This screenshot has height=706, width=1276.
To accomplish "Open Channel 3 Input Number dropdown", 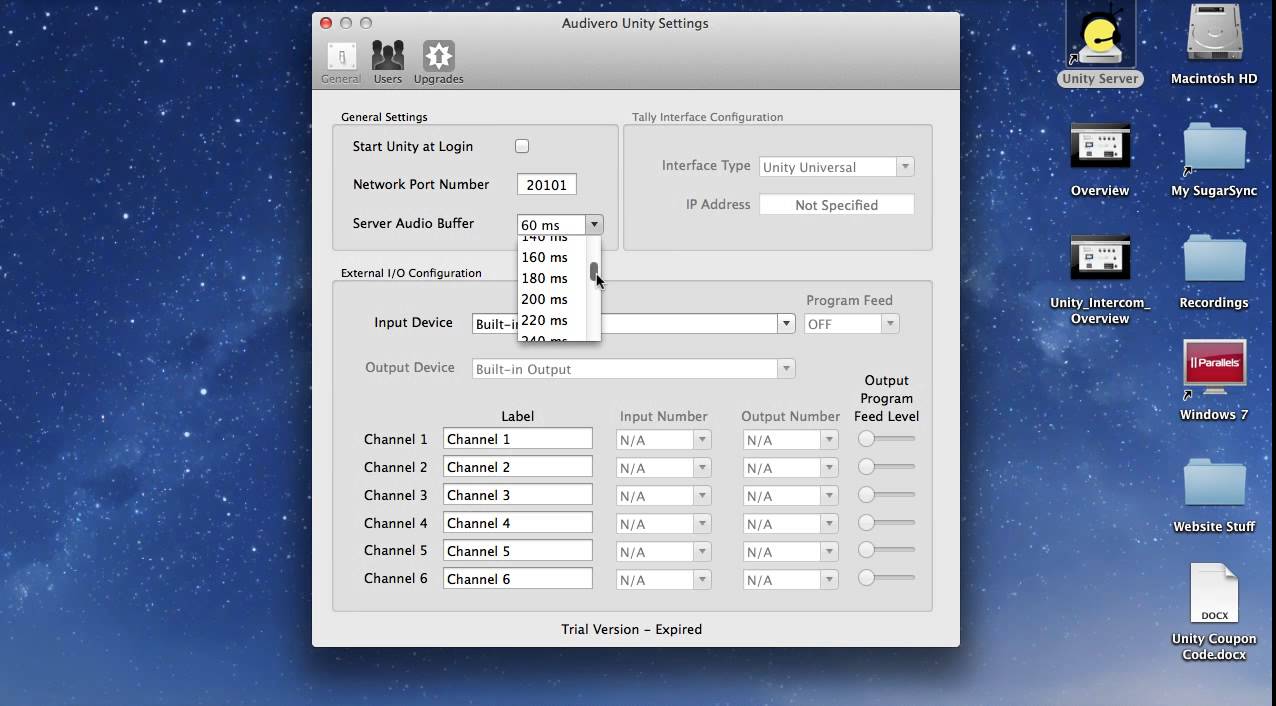I will pos(664,496).
